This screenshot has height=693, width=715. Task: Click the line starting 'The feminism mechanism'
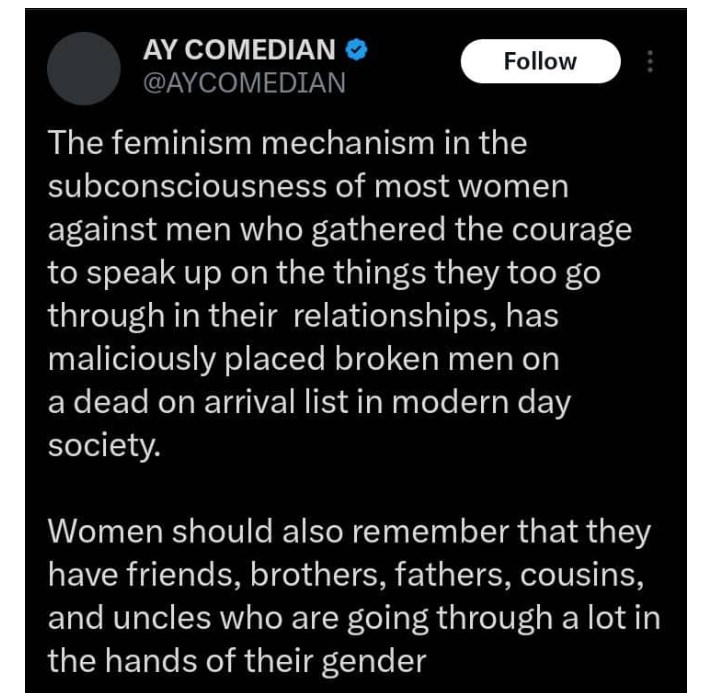(287, 143)
